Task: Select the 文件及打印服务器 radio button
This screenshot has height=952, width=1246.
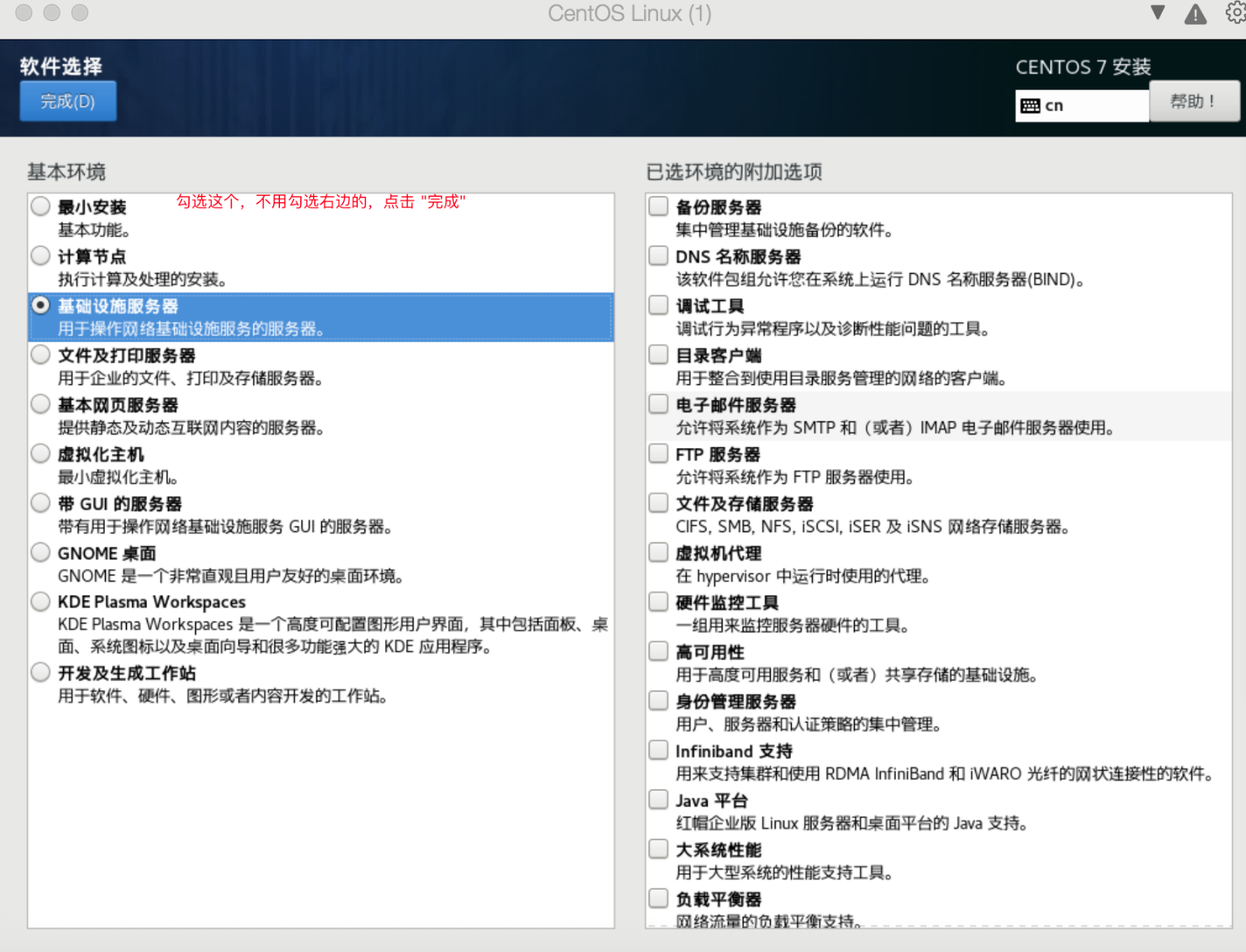Action: 40,355
